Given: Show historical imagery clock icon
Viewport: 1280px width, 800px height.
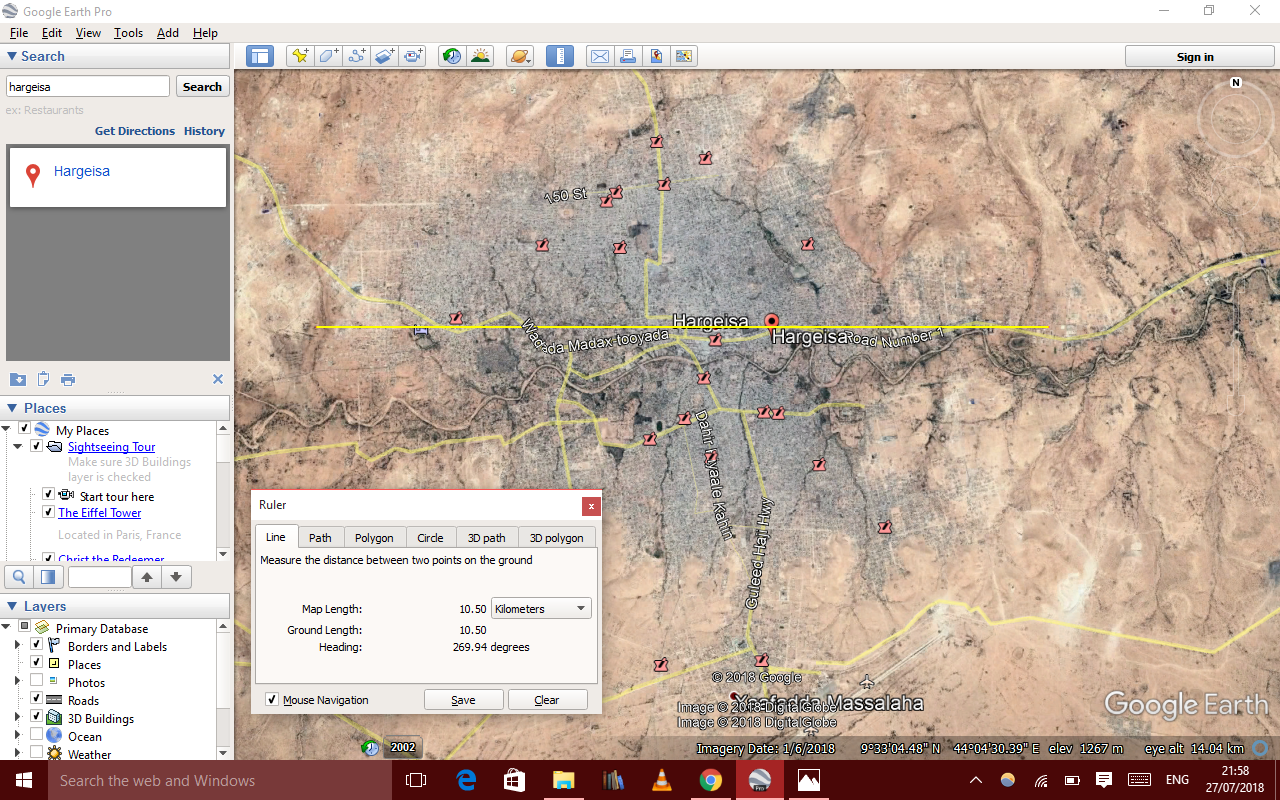Looking at the screenshot, I should (x=452, y=57).
